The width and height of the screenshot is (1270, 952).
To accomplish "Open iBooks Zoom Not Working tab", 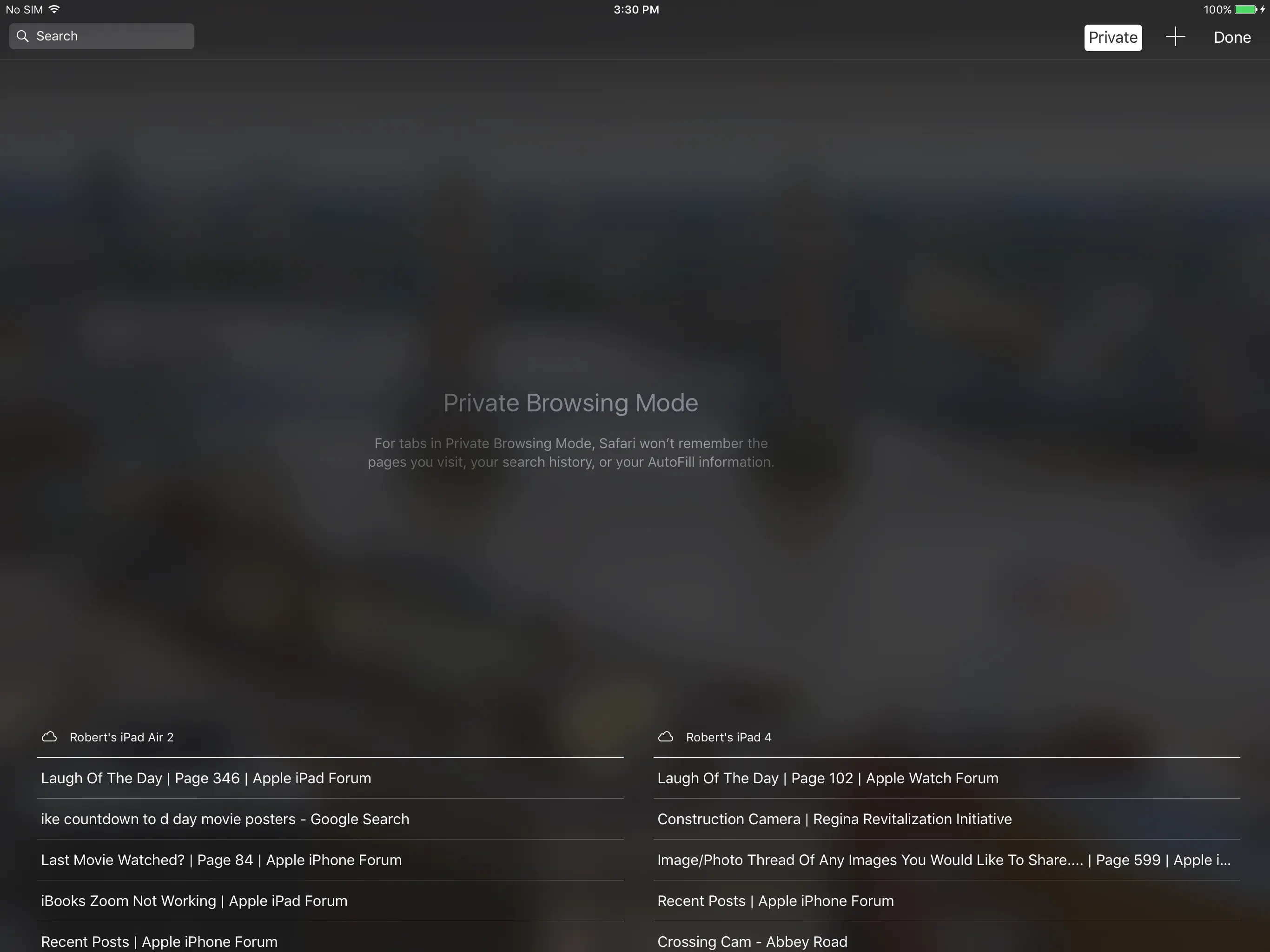I will click(x=193, y=900).
